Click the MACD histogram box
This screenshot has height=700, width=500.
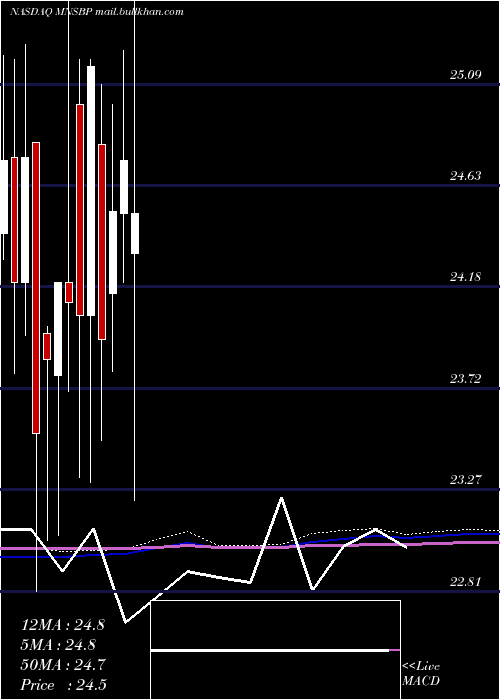click(x=275, y=650)
